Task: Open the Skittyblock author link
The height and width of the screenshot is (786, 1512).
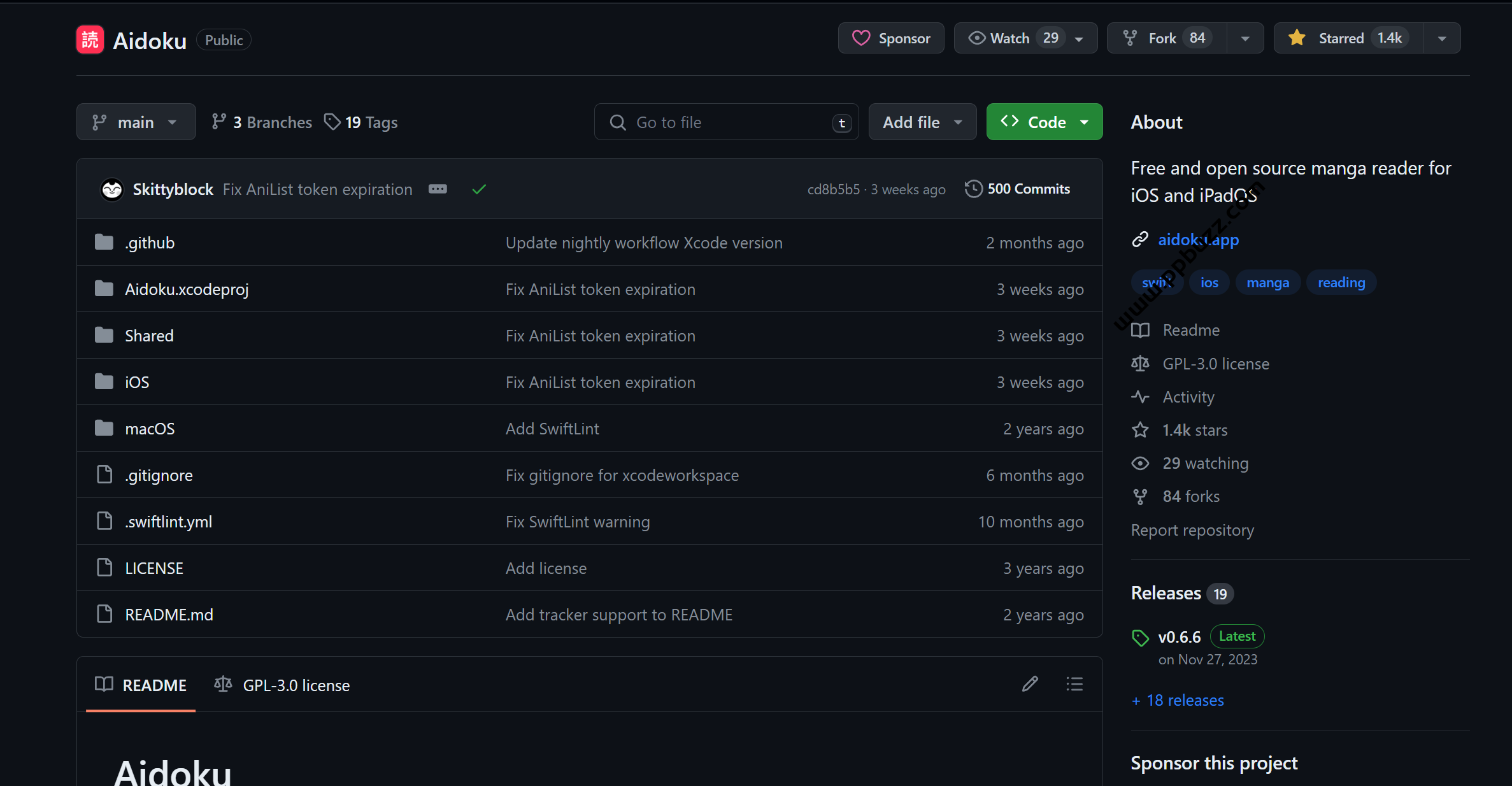Action: pos(173,189)
